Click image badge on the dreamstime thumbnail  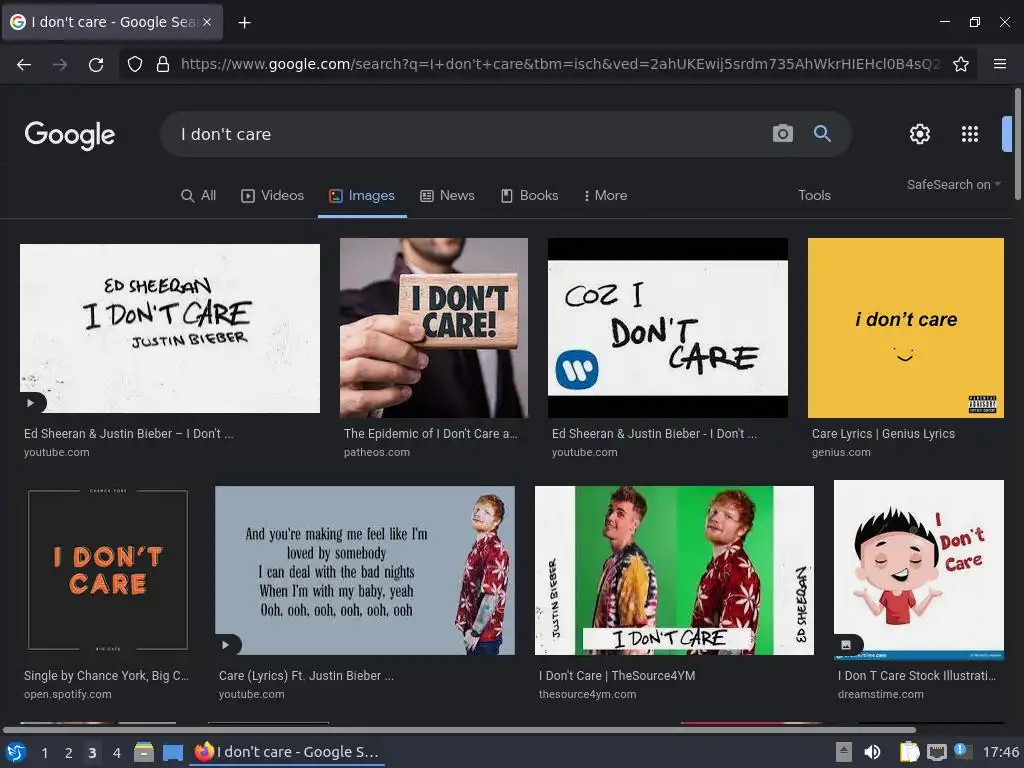click(x=846, y=645)
